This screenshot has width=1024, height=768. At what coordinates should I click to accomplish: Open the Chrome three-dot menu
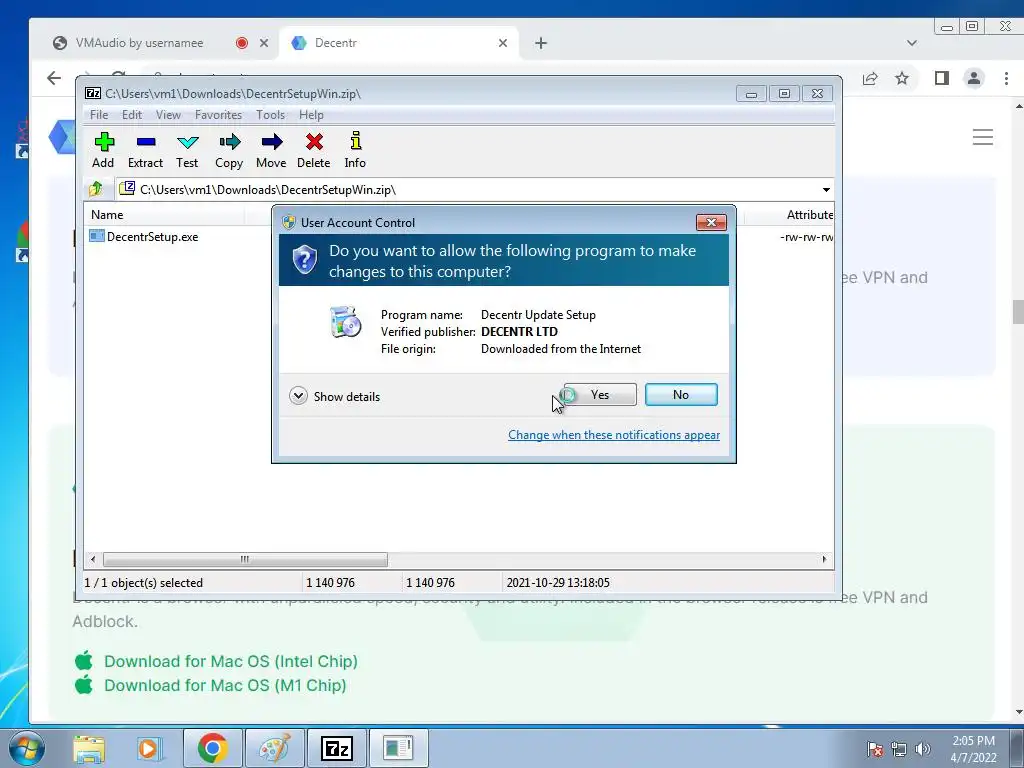[x=1006, y=78]
